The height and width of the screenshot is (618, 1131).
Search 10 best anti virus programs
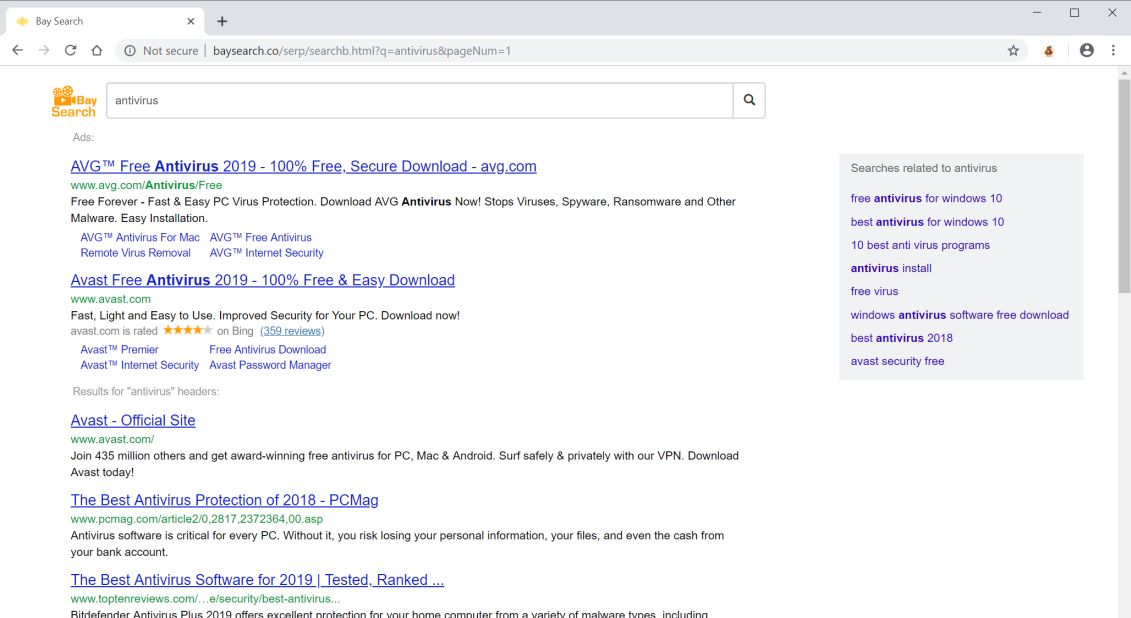coord(920,245)
